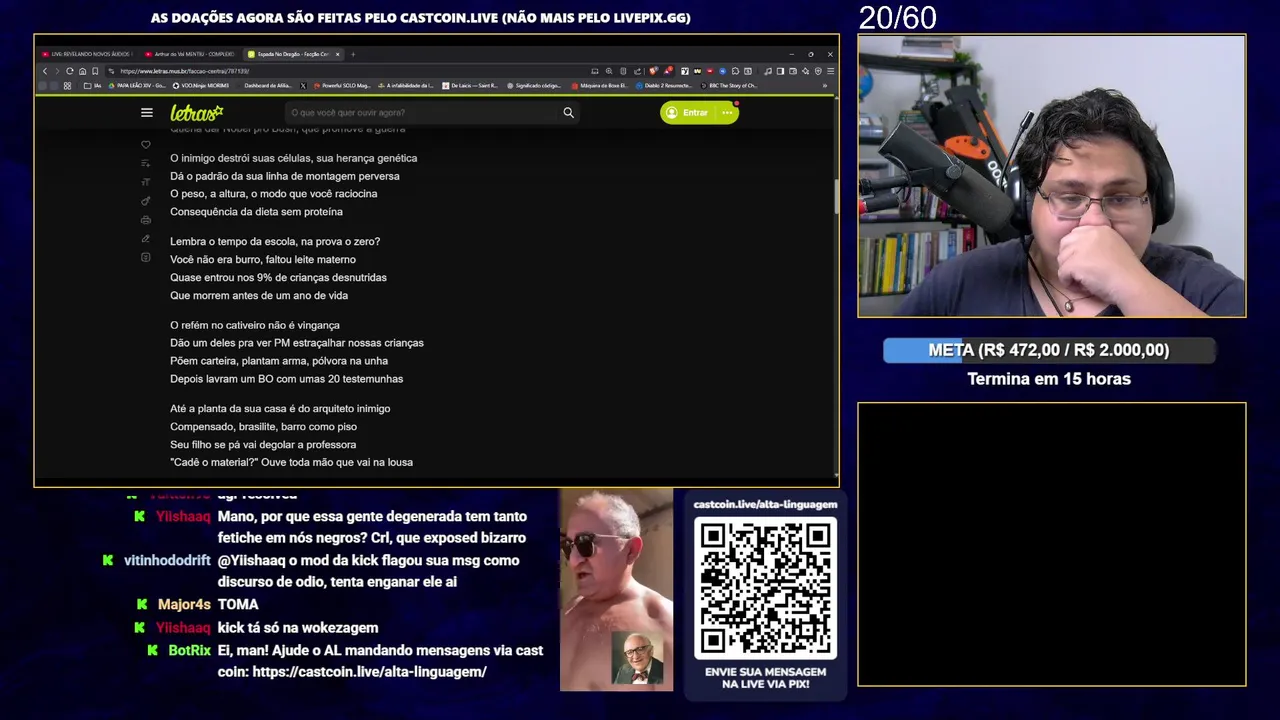Open the Letras hamburger menu
Image resolution: width=1280 pixels, height=720 pixels.
tap(147, 113)
